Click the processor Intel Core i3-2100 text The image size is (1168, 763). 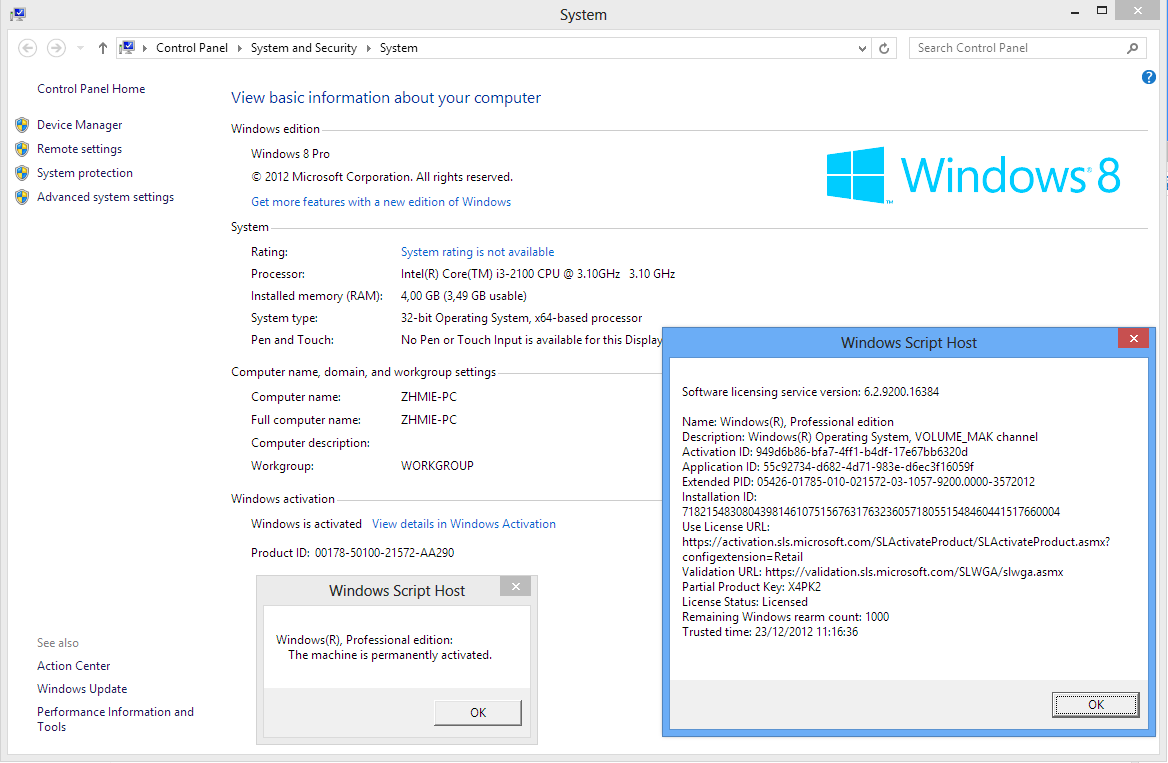[538, 274]
